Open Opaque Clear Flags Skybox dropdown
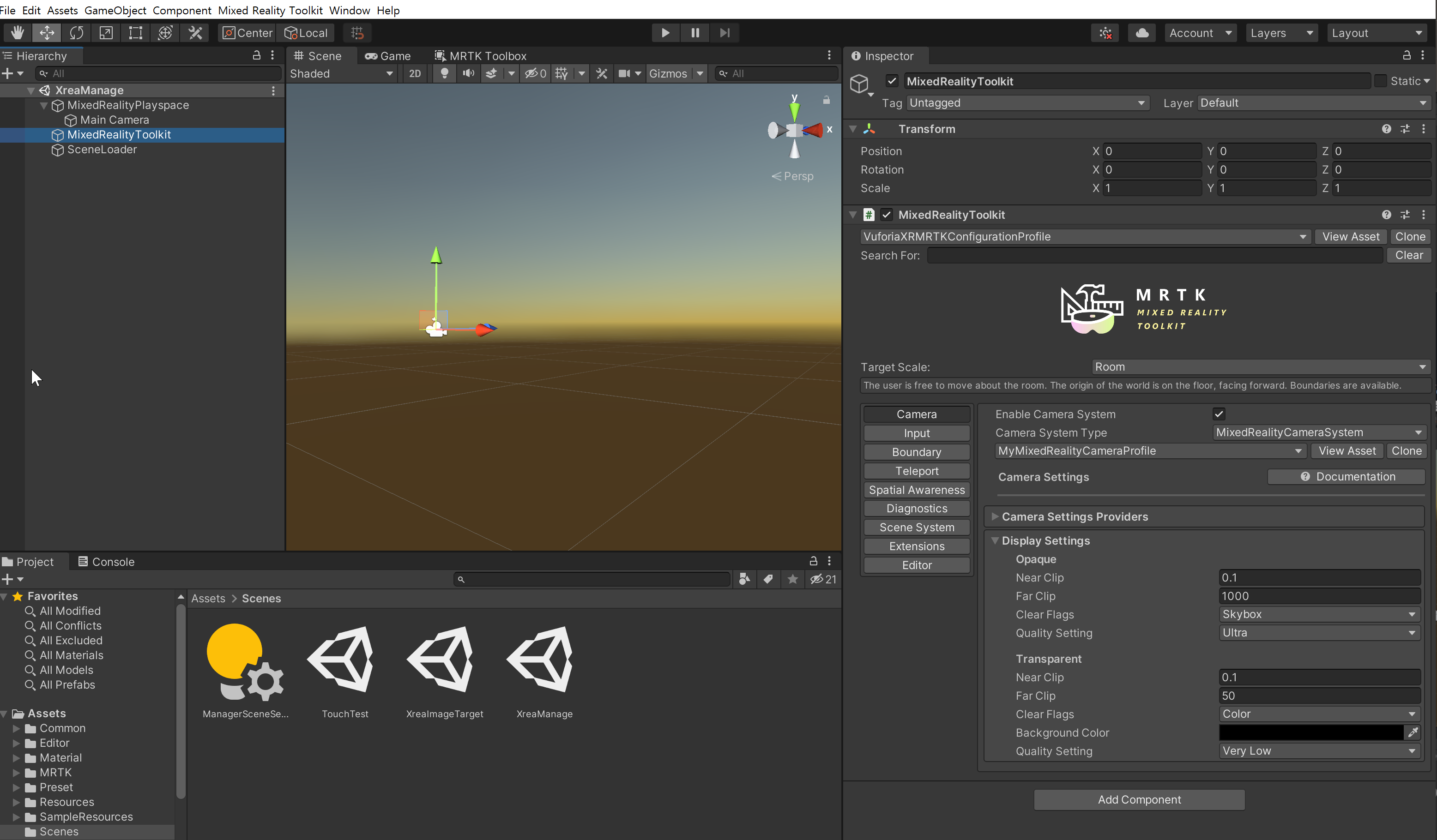Viewport: 1437px width, 840px height. (1319, 614)
